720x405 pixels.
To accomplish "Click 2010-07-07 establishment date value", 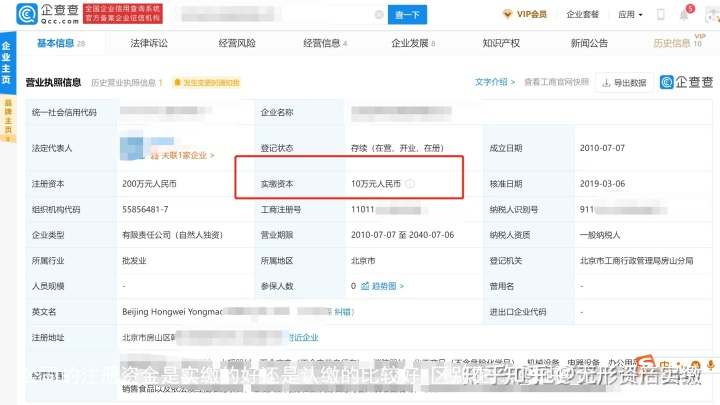I will click(602, 148).
